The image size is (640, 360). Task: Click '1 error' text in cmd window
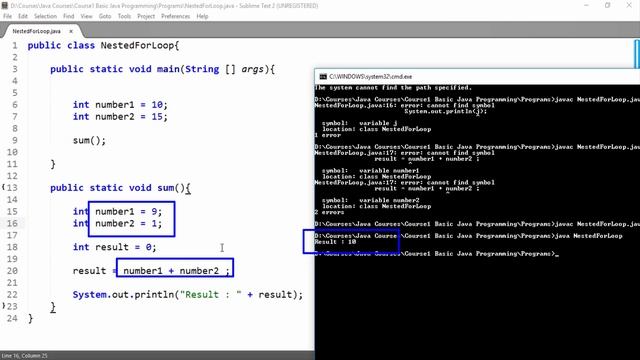coord(327,135)
